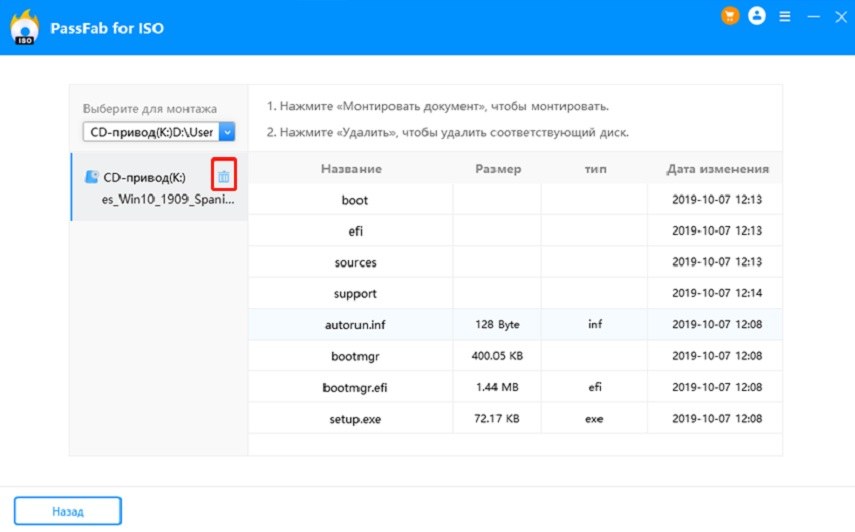Click the es_Win10_1909_Spani... ISO name text
This screenshot has width=855, height=532.
tap(168, 200)
